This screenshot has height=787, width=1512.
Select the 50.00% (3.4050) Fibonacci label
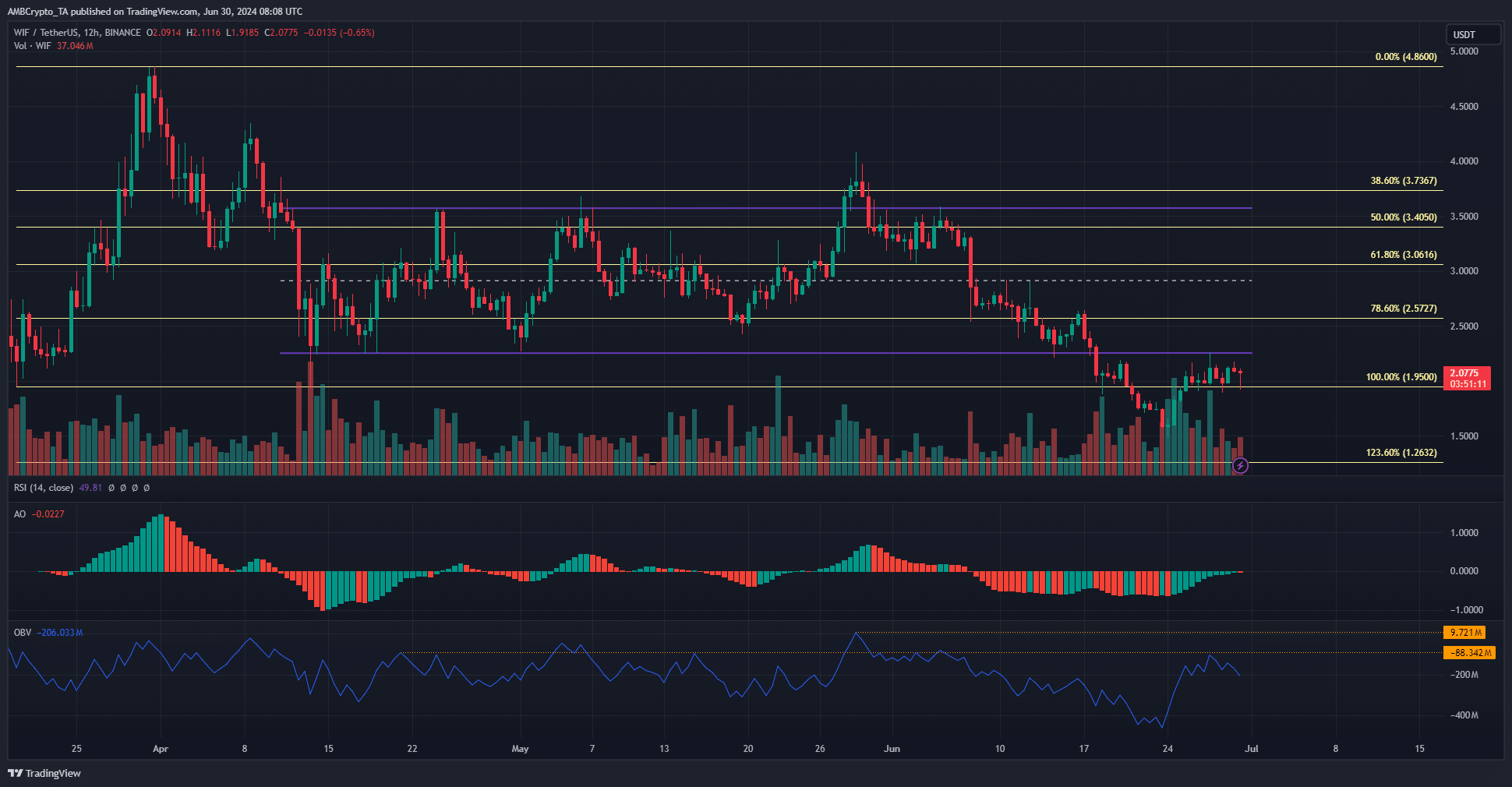1404,217
